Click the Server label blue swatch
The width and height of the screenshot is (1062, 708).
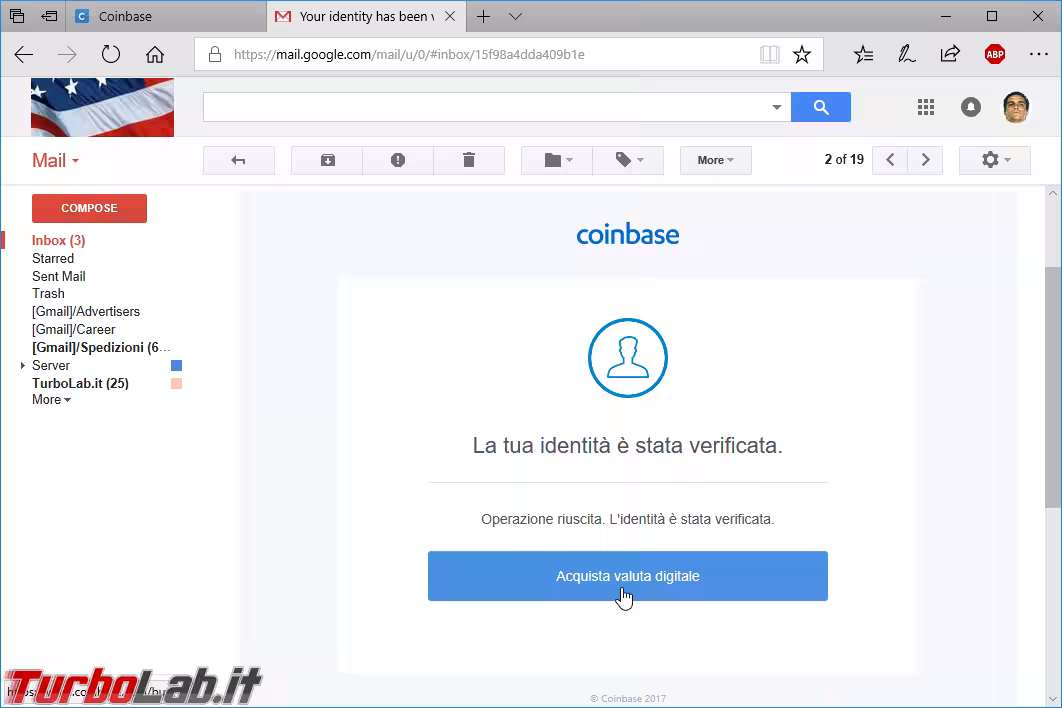point(176,365)
